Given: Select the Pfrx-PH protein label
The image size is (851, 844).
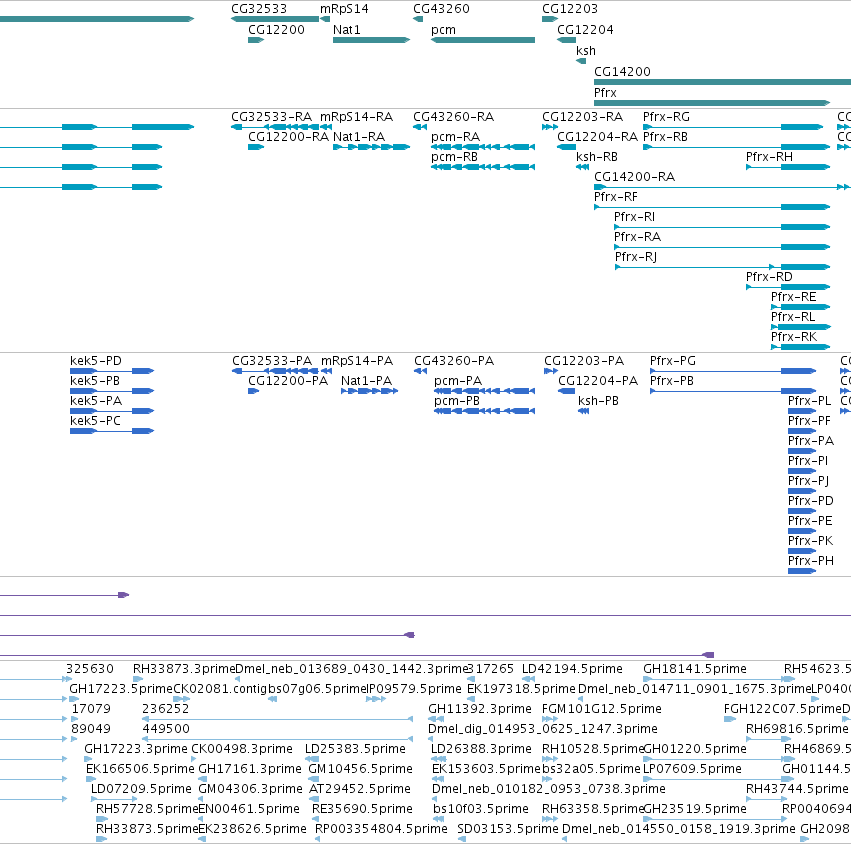Looking at the screenshot, I should [811, 561].
